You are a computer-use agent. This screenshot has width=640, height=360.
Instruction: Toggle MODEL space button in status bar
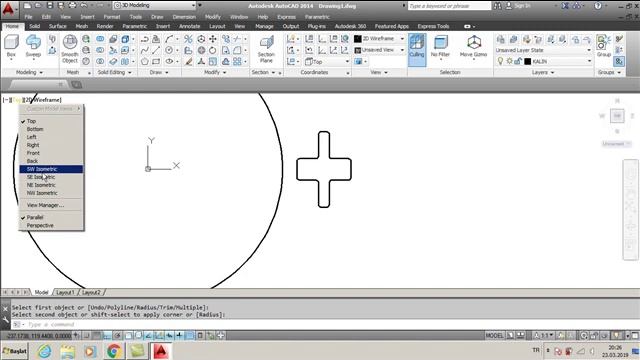coord(494,336)
